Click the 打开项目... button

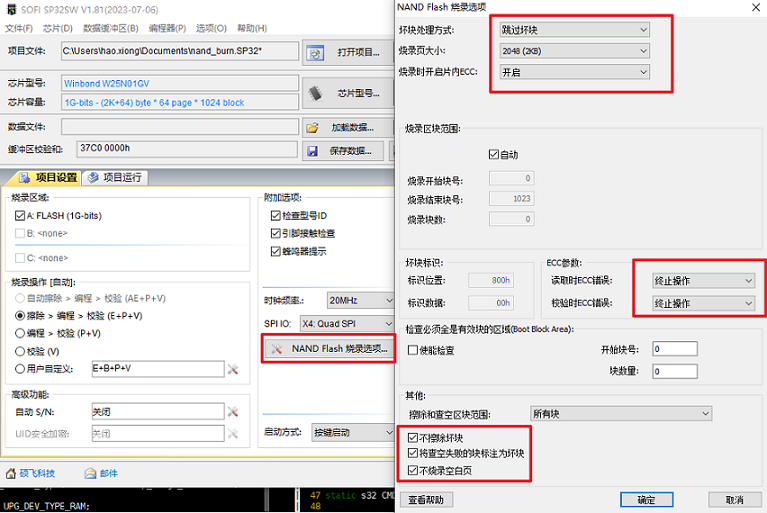tap(348, 53)
